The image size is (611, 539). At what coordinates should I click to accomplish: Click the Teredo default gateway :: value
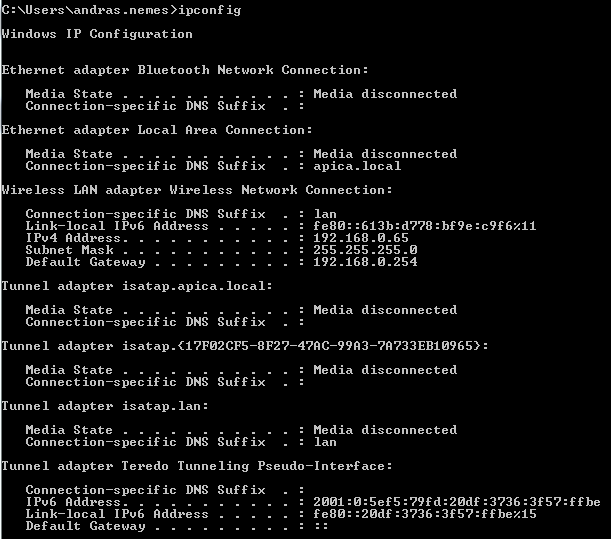321,526
